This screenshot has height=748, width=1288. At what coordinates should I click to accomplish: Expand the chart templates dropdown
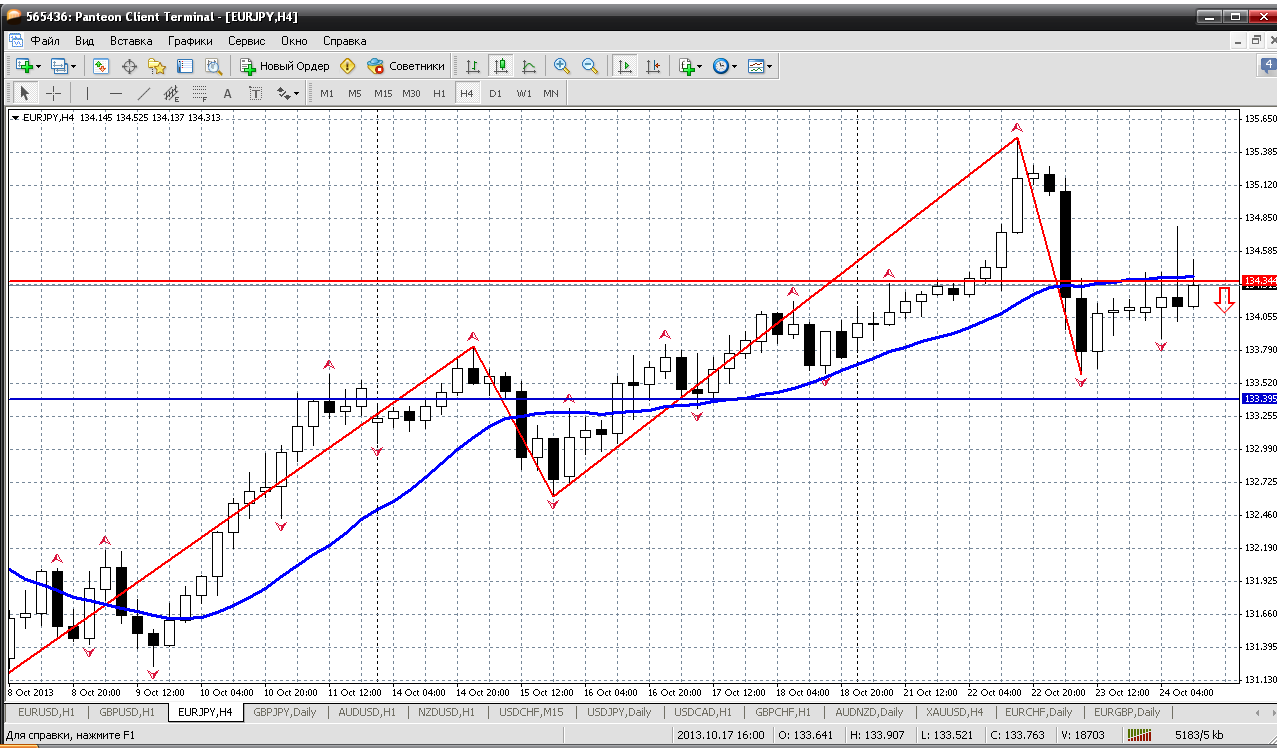tap(760, 66)
